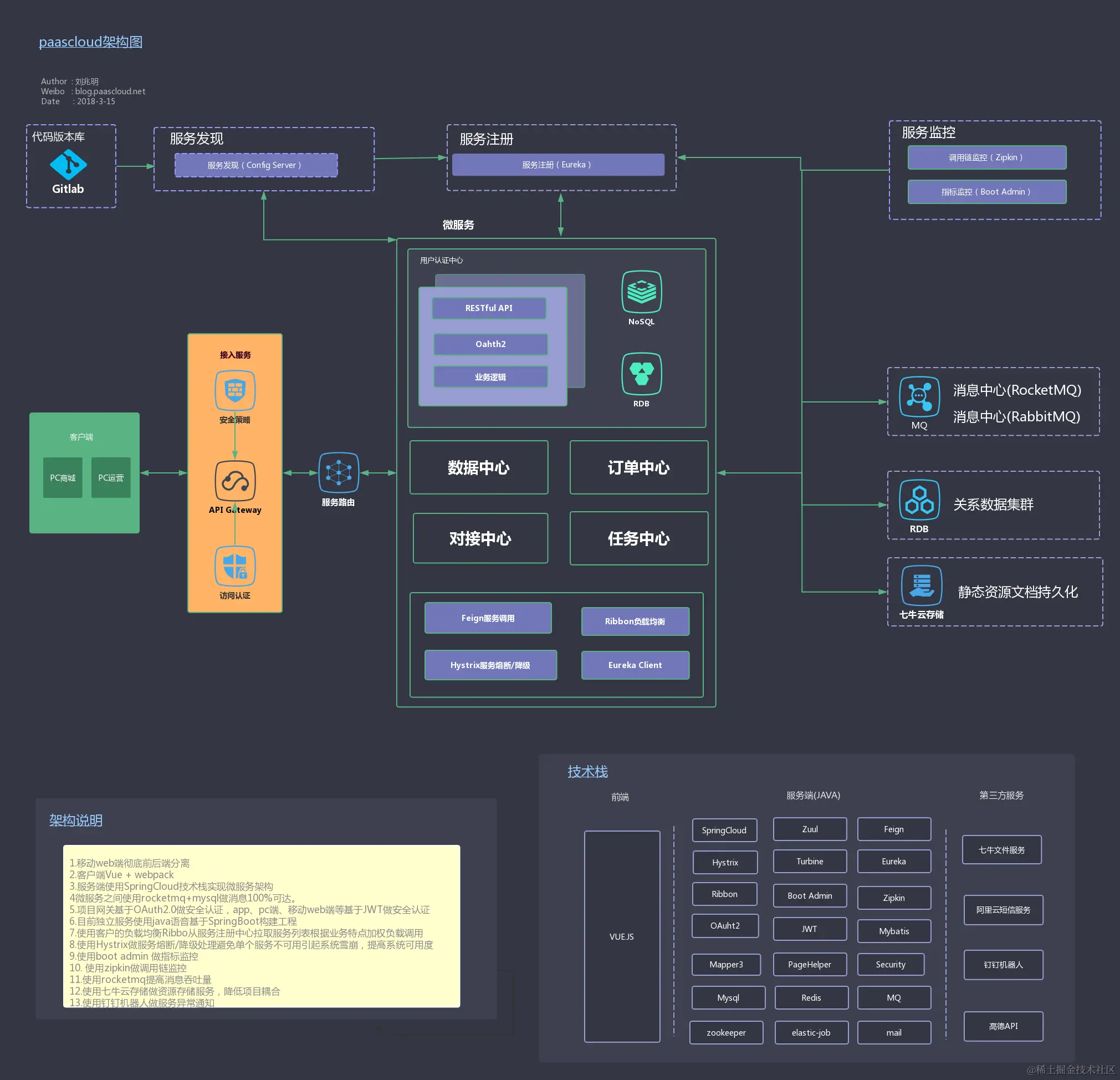Click the NoSQL database icon
The height and width of the screenshot is (1080, 1120).
pos(641,292)
